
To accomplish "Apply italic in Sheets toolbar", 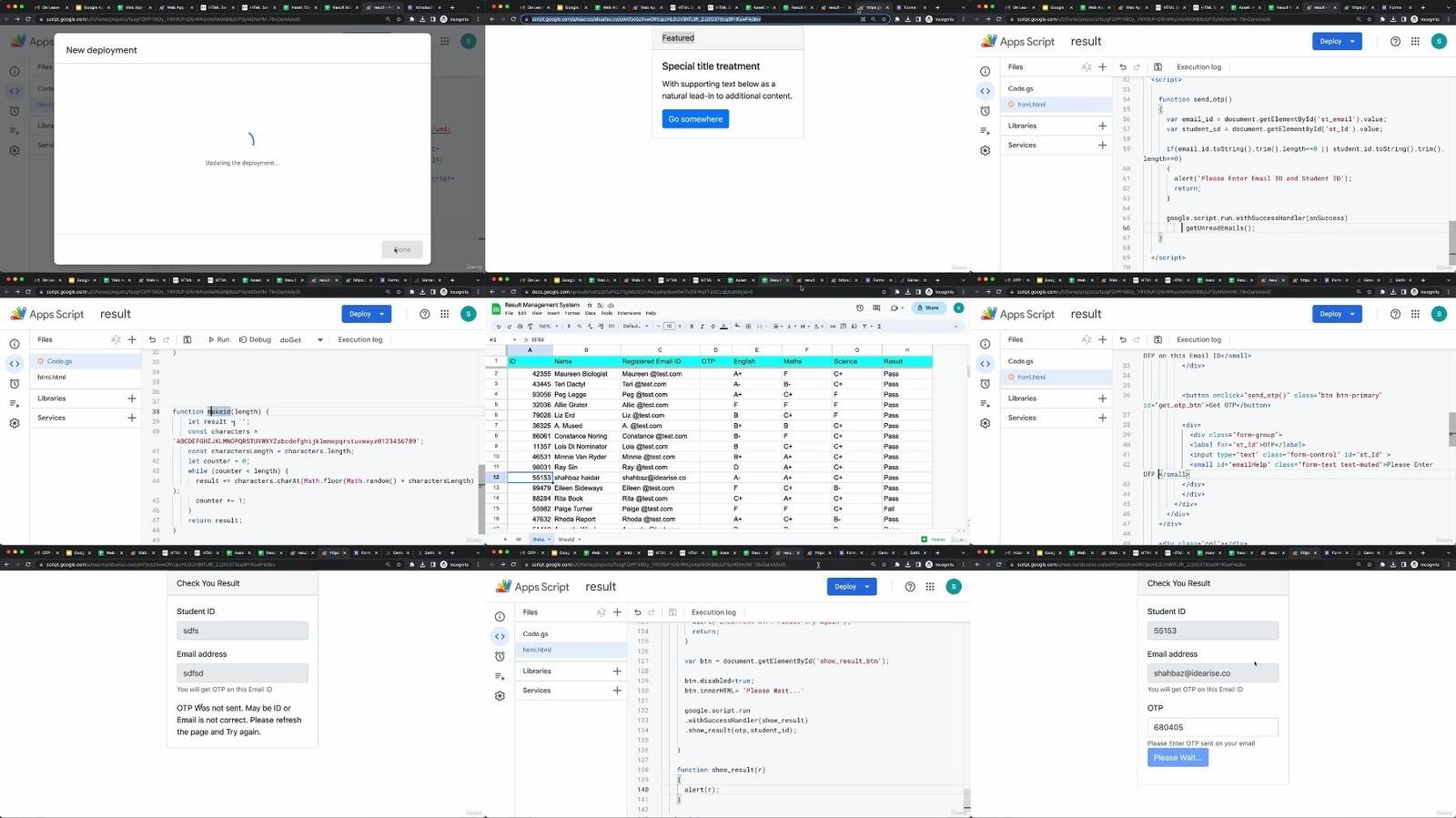I will click(702, 326).
